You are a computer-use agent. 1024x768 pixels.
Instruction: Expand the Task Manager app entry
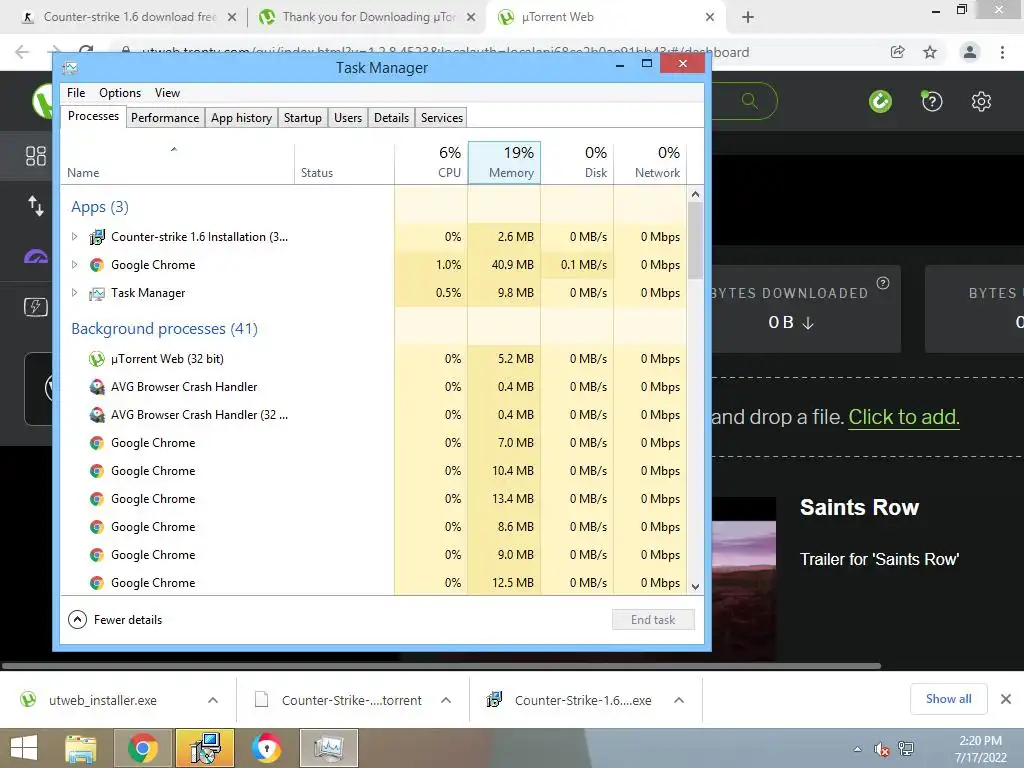point(74,293)
